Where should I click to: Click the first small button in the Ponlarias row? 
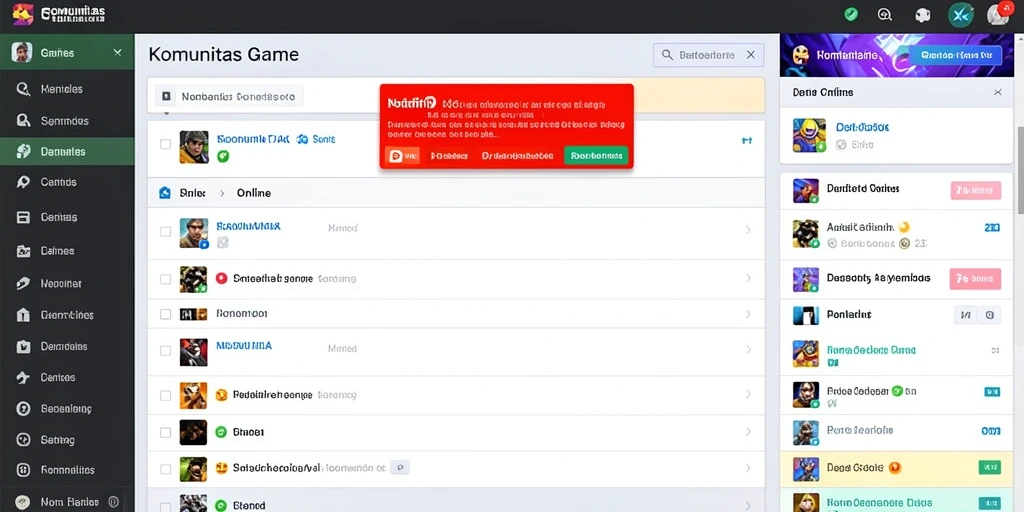coord(965,315)
